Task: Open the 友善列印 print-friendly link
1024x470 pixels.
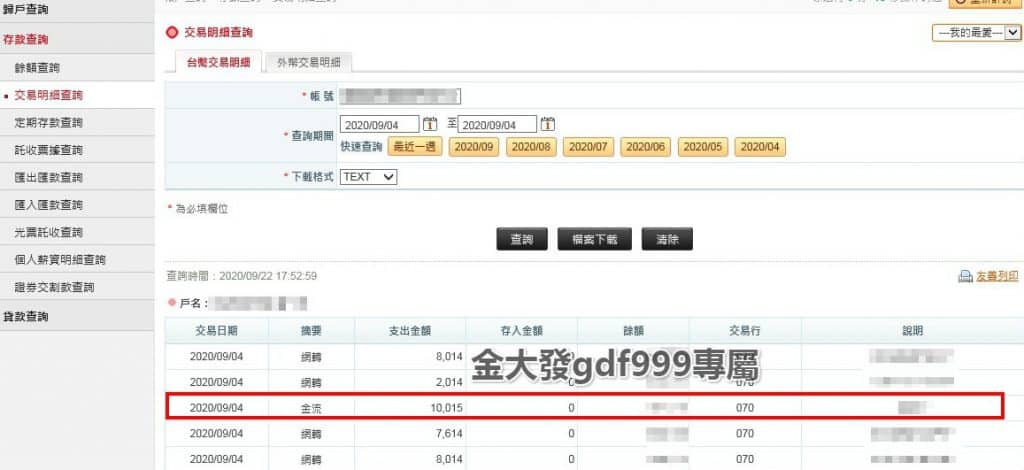Action: pyautogui.click(x=998, y=277)
